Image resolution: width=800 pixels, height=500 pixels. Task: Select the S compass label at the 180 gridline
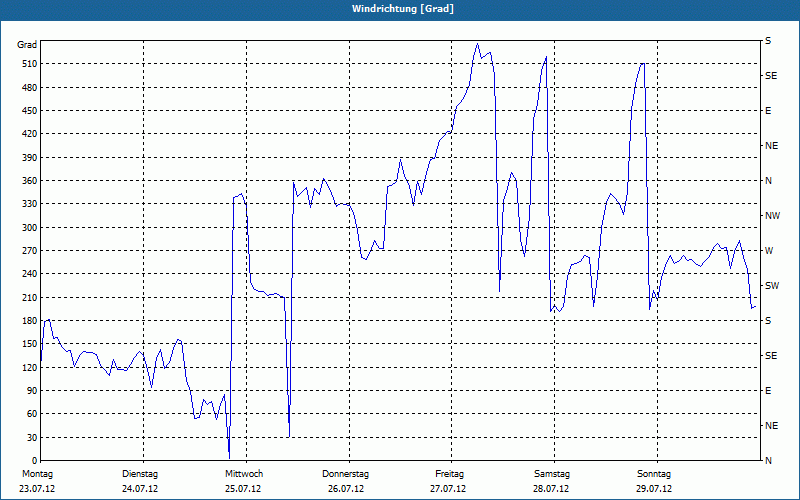click(x=768, y=321)
